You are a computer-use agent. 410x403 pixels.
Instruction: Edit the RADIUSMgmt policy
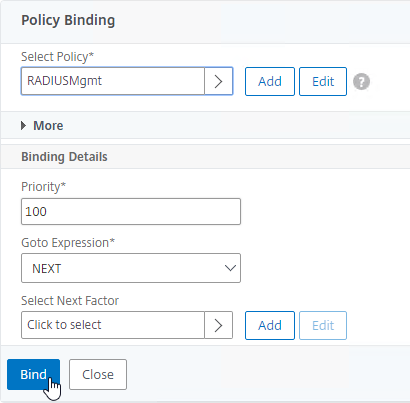323,82
